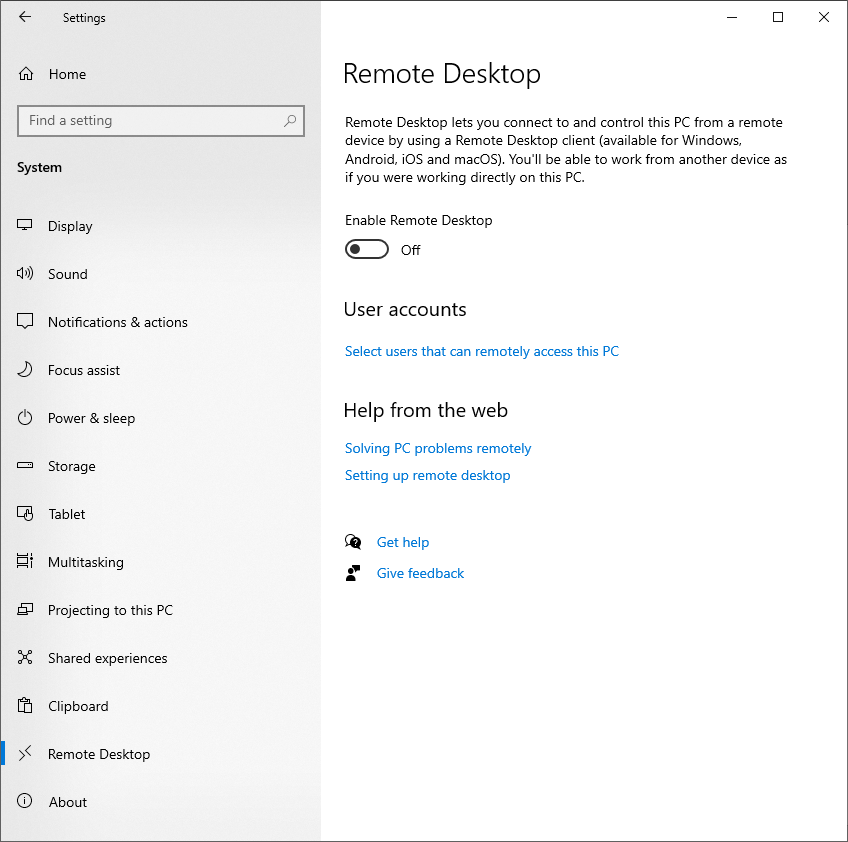Click the back arrow in title bar
The width and height of the screenshot is (848, 842).
pyautogui.click(x=25, y=17)
